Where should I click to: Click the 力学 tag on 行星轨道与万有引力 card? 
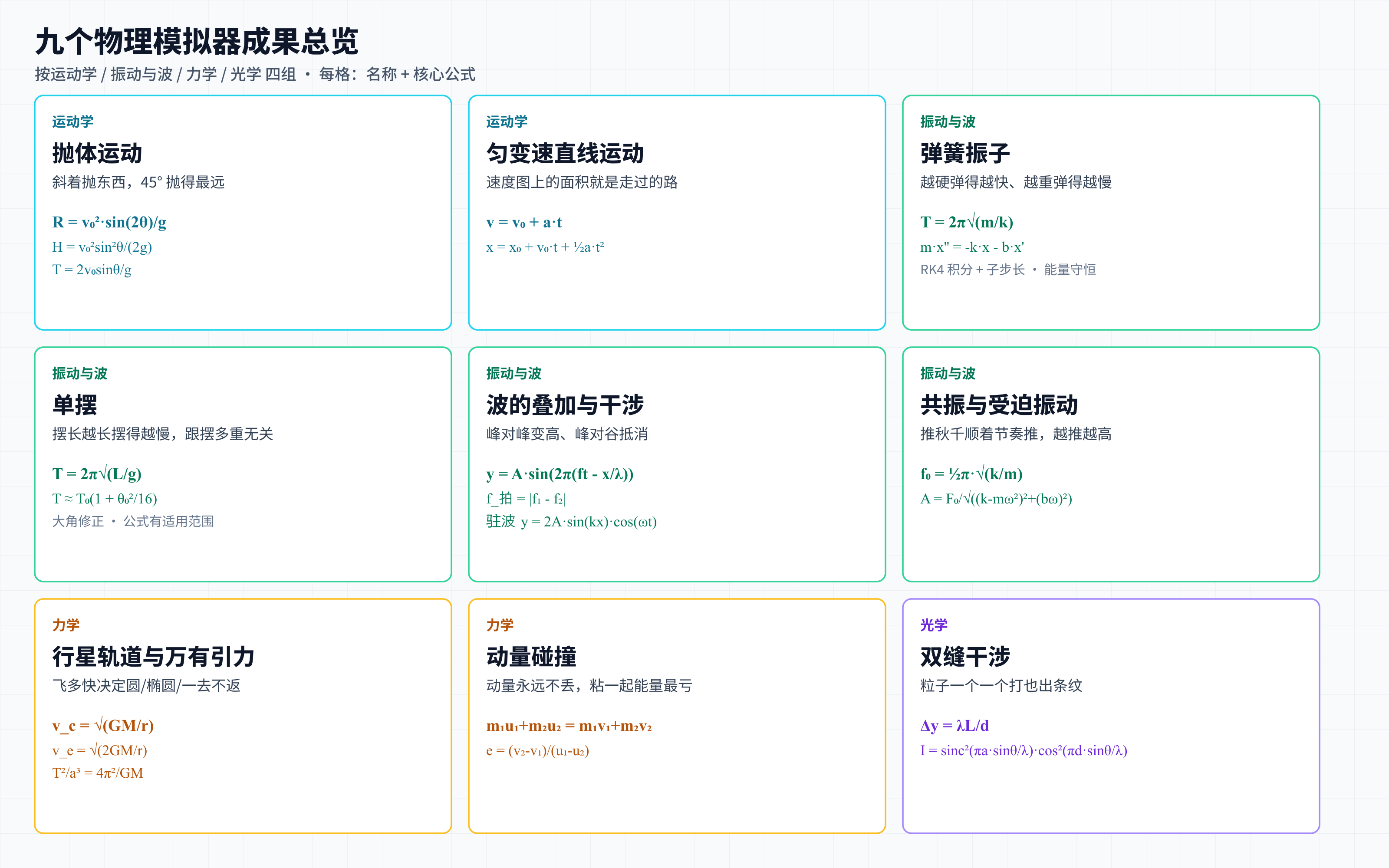[66, 625]
